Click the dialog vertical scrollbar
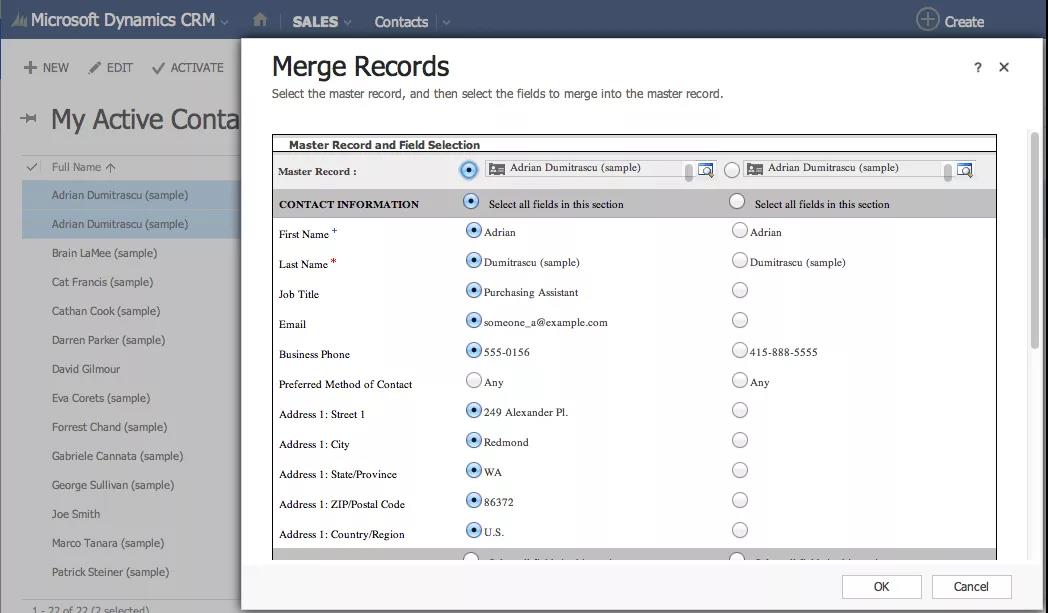1048x613 pixels. click(x=1035, y=240)
